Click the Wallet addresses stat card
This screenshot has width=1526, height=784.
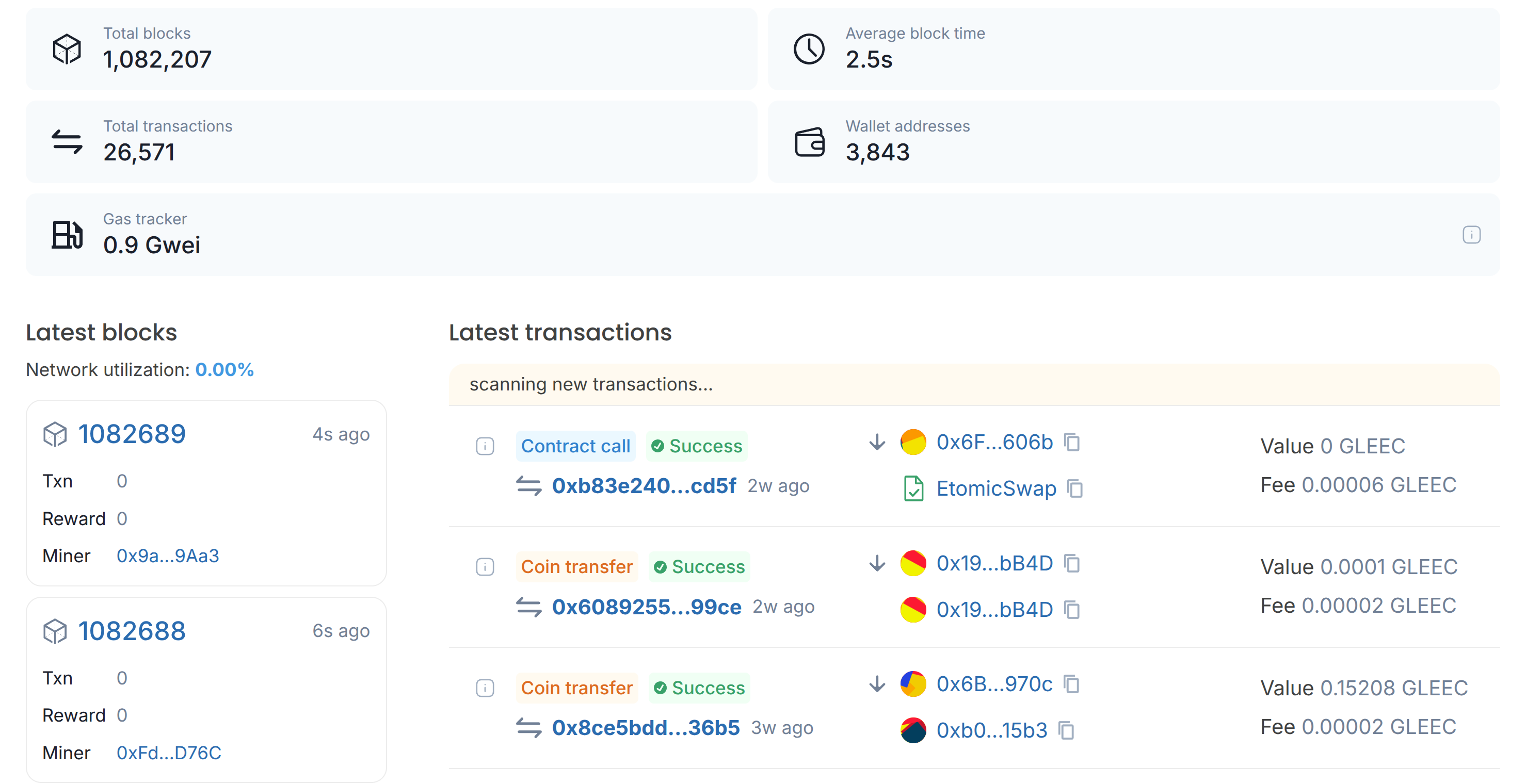click(1133, 141)
